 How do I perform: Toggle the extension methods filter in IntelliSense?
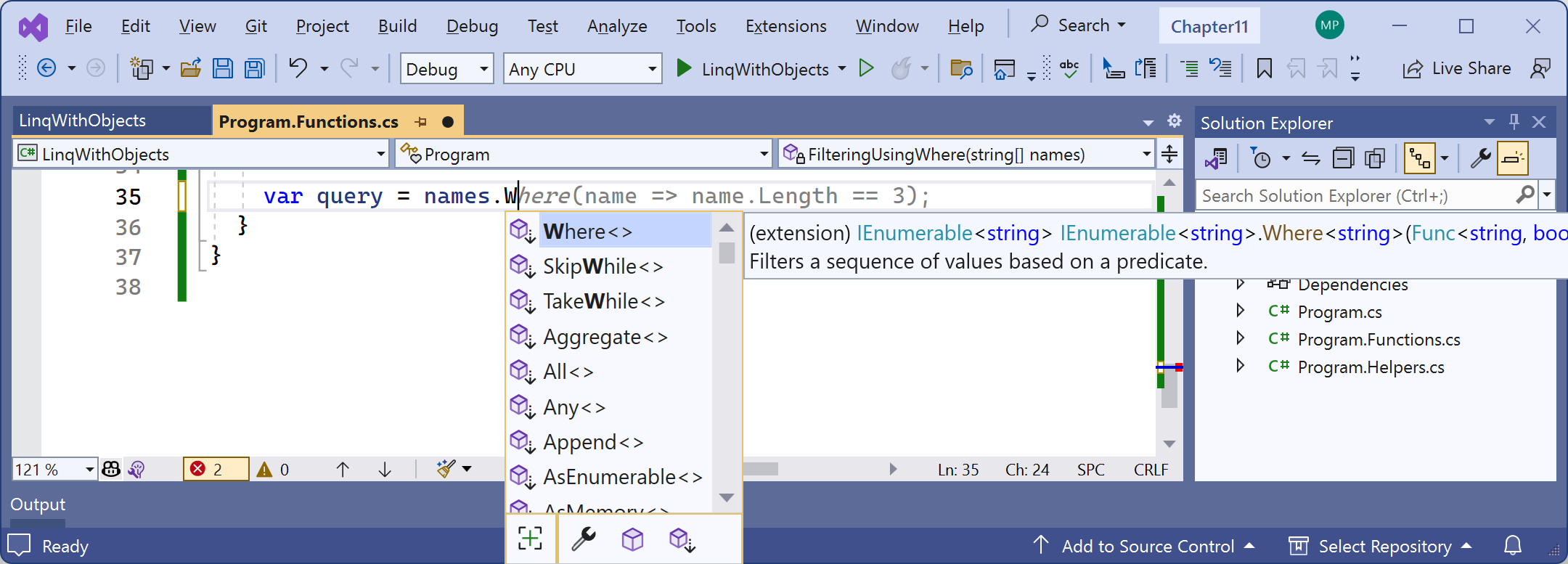[682, 539]
